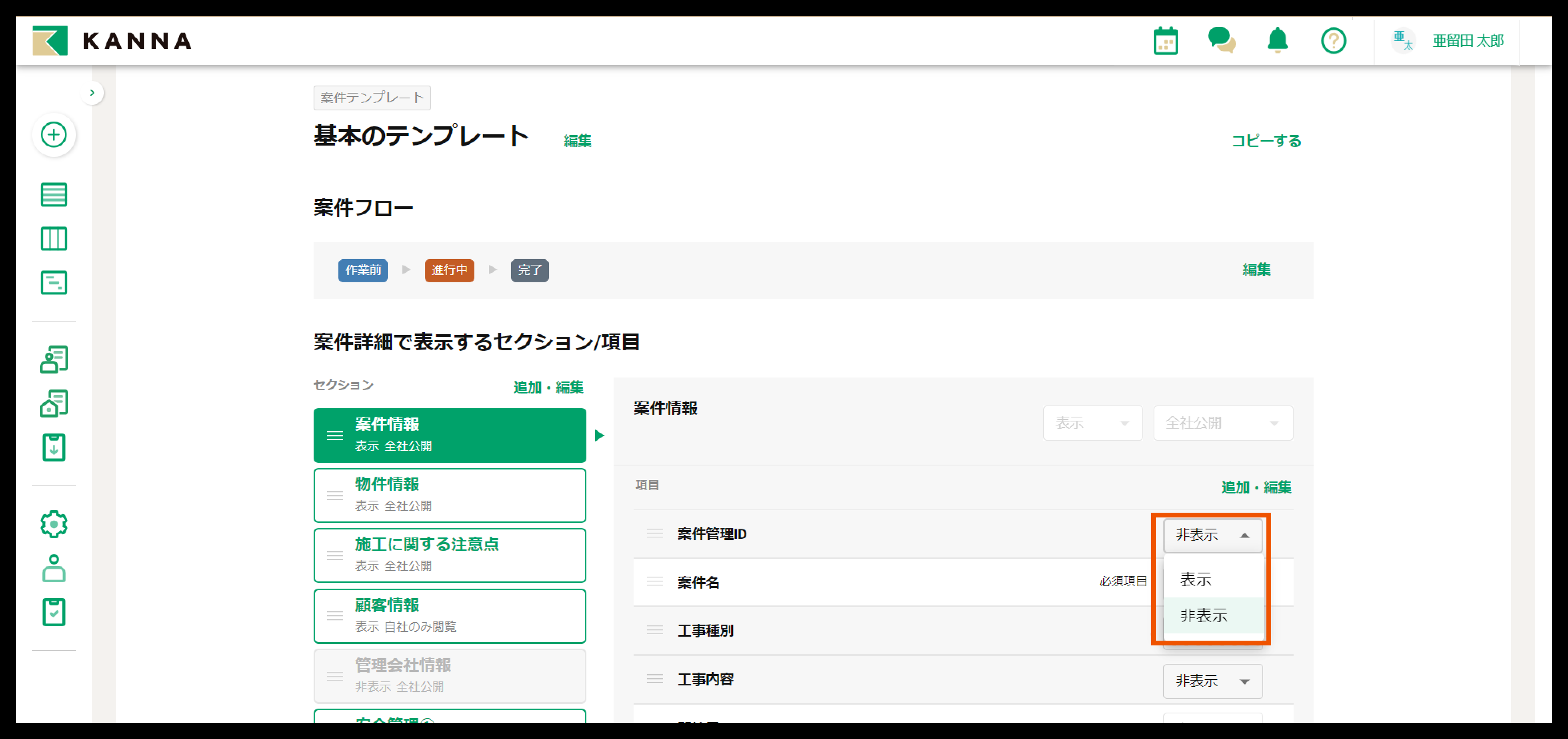
Task: Select the 施工に関する注意点 section
Action: pos(450,555)
